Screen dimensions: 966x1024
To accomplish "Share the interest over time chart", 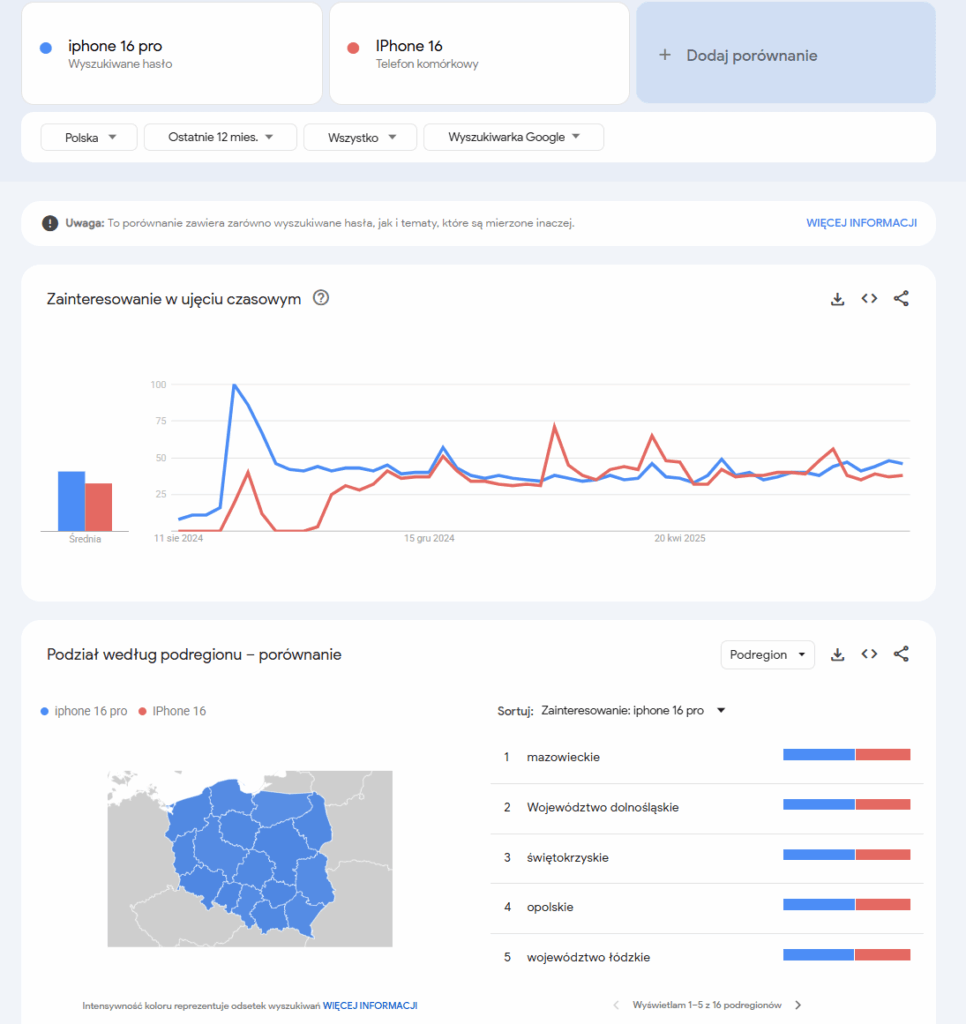I will (901, 298).
